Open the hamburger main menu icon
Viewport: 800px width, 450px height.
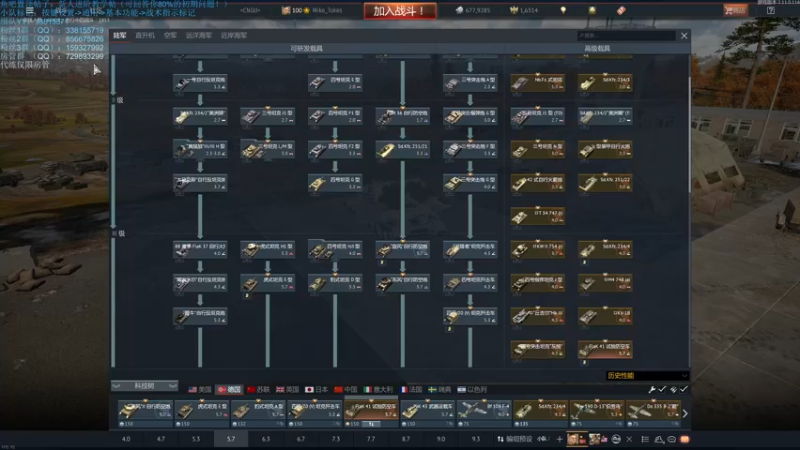[30, 10]
